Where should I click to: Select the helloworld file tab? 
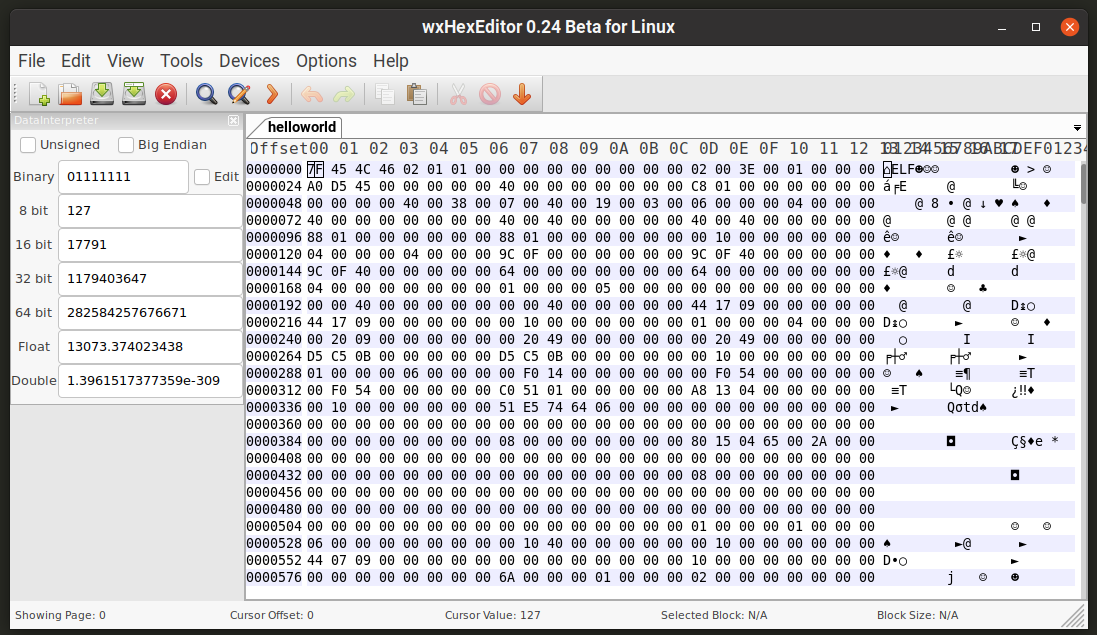point(303,127)
